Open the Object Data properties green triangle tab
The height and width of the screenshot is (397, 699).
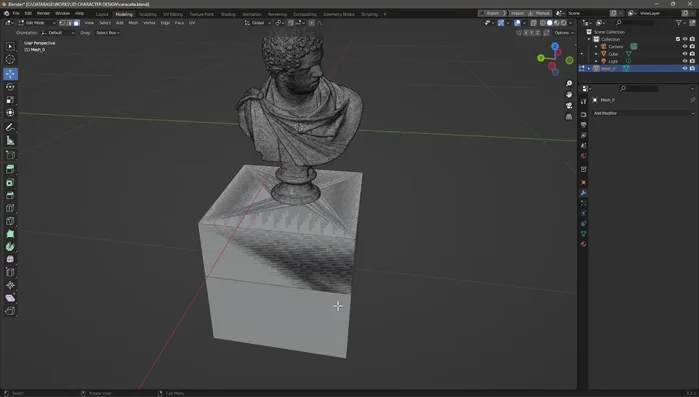pyautogui.click(x=583, y=234)
